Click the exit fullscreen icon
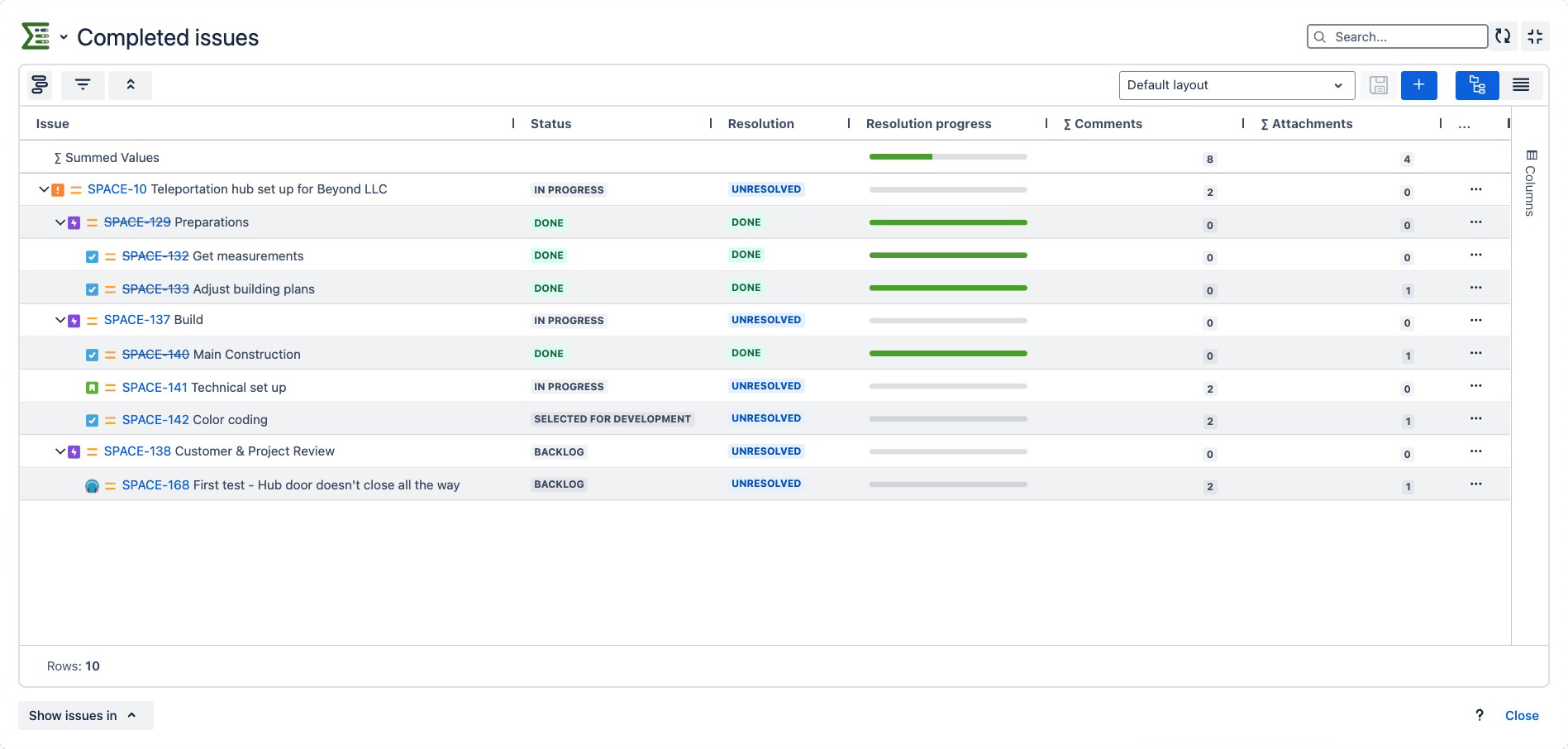This screenshot has height=749, width=1568. tap(1535, 36)
